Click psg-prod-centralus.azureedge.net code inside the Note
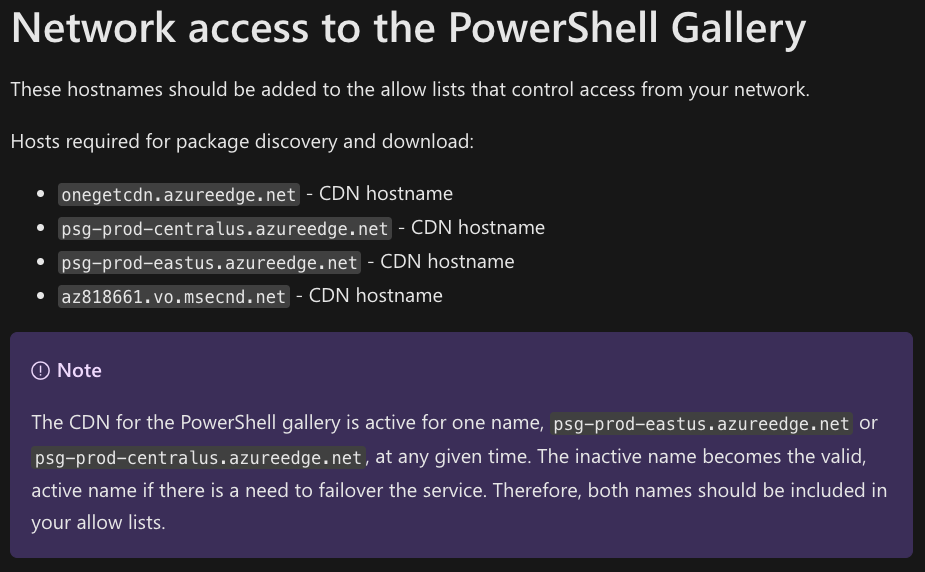Viewport: 925px width, 572px height. (x=198, y=458)
